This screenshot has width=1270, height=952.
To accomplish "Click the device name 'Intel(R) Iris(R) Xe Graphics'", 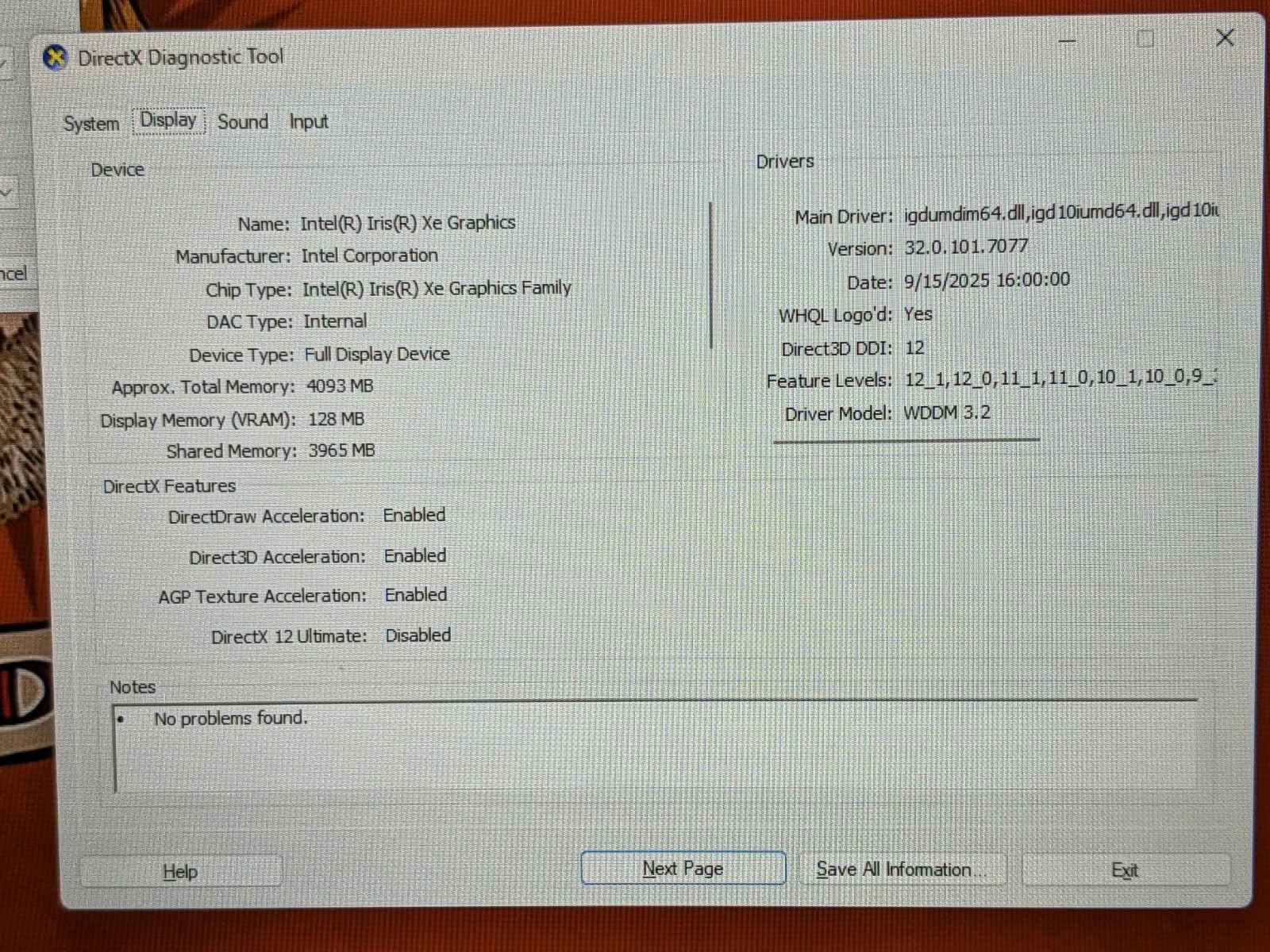I will coord(408,223).
